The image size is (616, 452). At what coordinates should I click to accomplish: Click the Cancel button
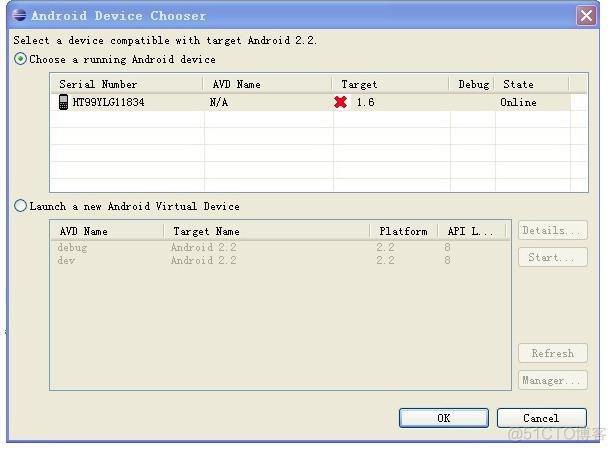[x=541, y=418]
